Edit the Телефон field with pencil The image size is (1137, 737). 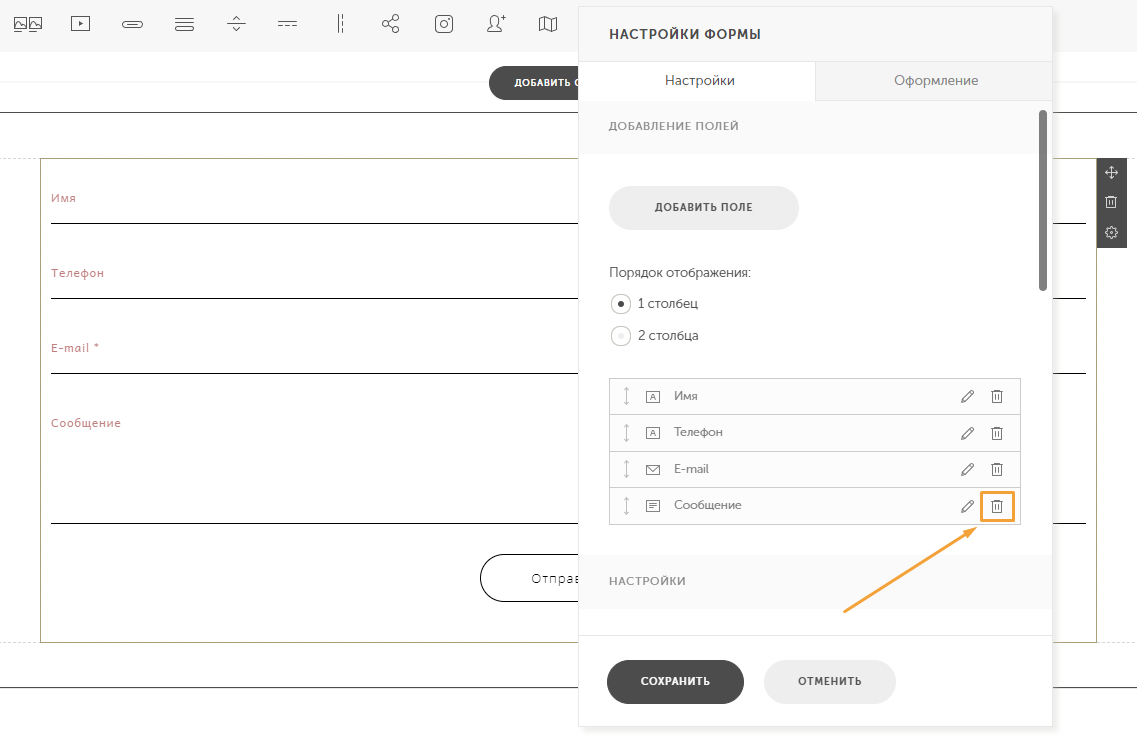pyautogui.click(x=967, y=433)
